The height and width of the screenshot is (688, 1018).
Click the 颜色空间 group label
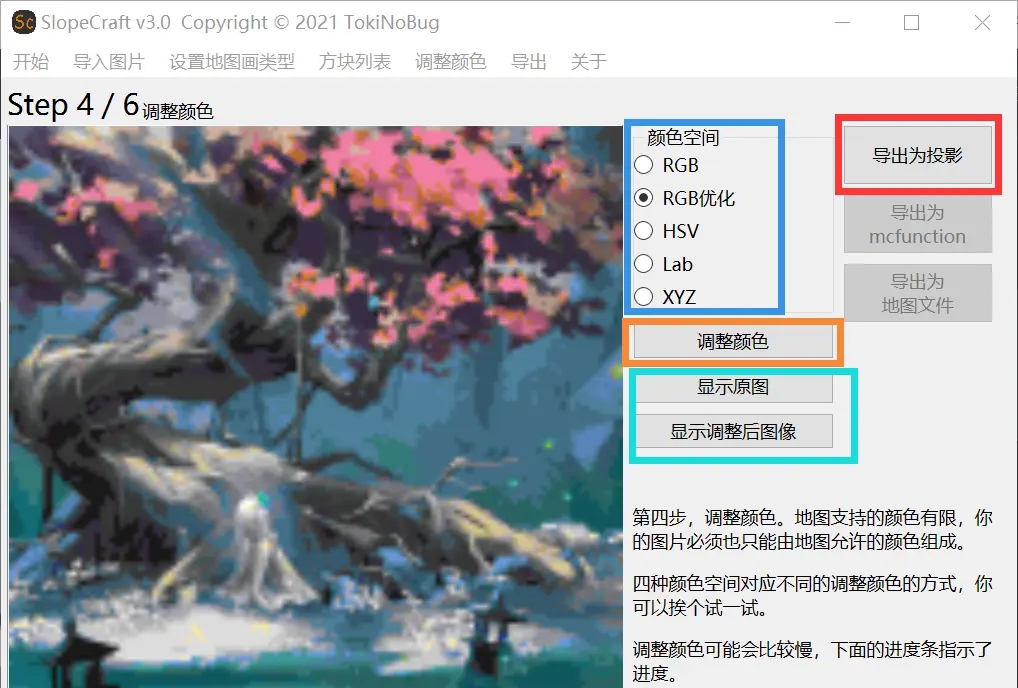coord(683,138)
